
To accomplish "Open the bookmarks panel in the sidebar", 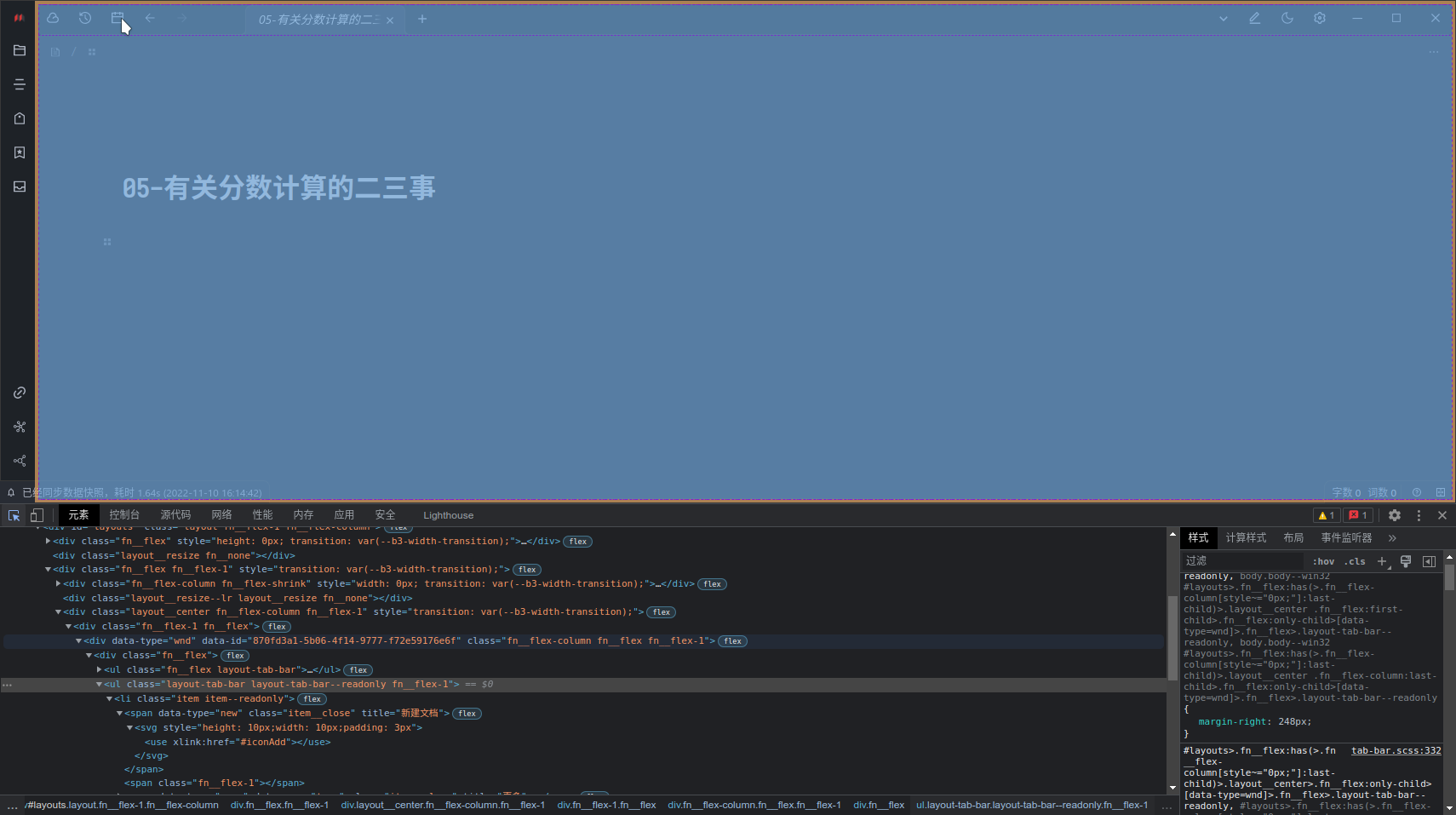I will click(x=20, y=152).
